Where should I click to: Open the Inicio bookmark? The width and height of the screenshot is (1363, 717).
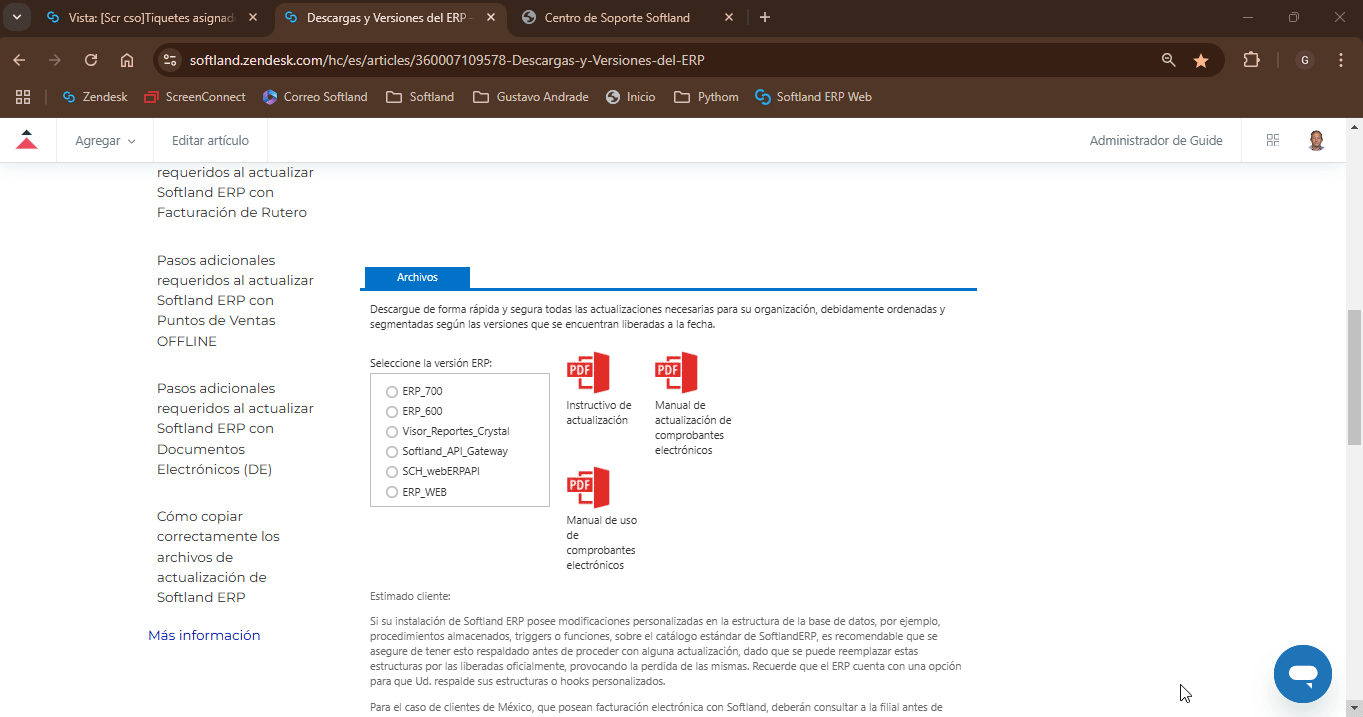pyautogui.click(x=631, y=97)
